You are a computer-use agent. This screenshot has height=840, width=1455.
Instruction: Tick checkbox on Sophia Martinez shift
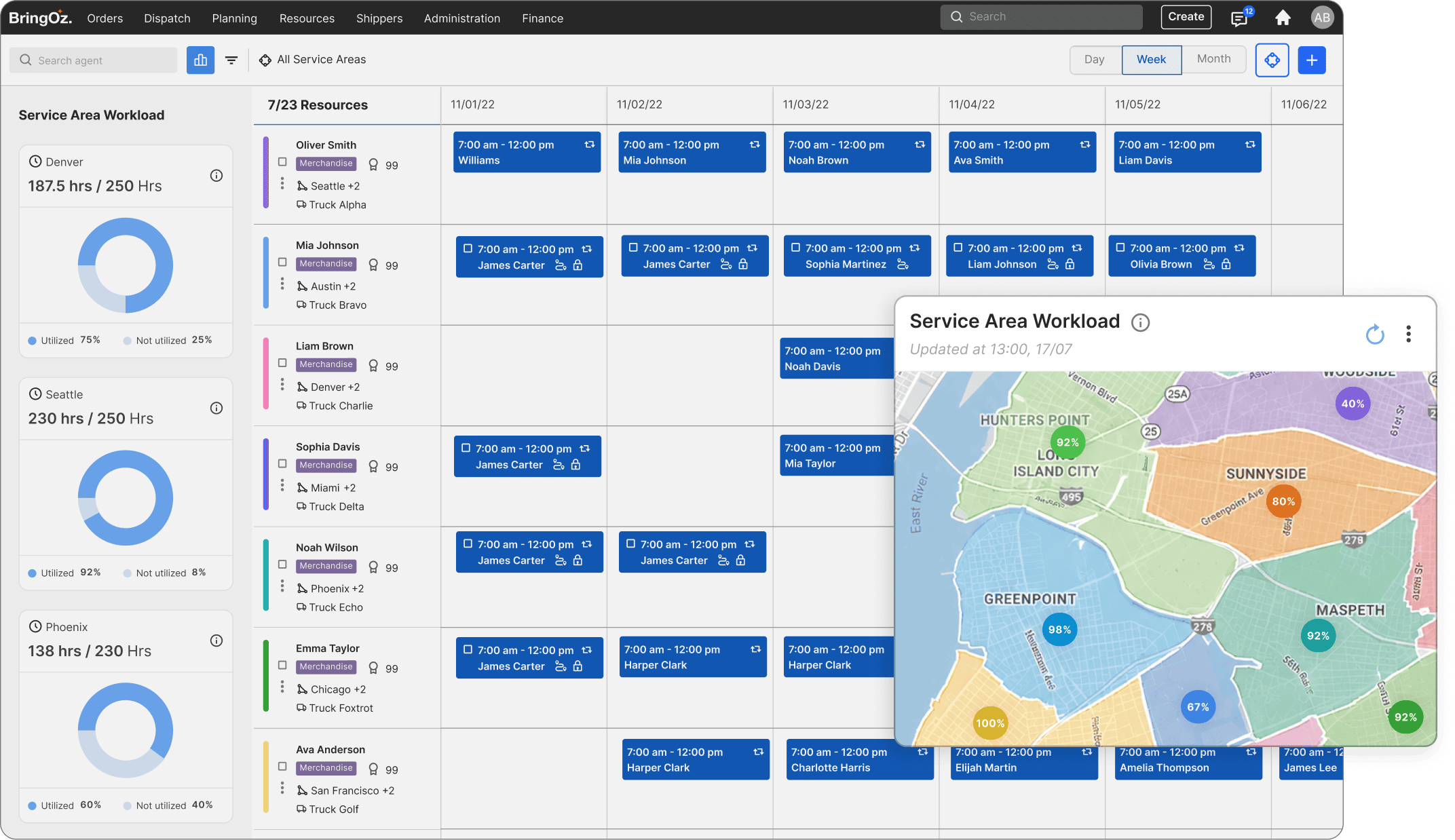tap(795, 248)
